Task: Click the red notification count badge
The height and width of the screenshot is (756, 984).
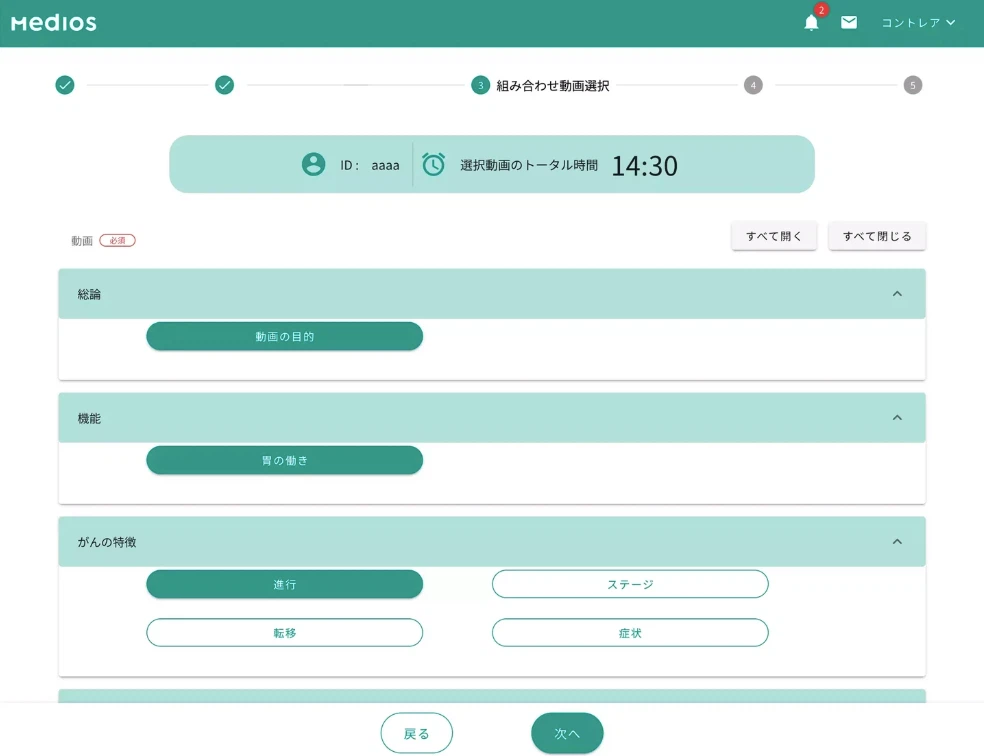Action: (x=821, y=10)
